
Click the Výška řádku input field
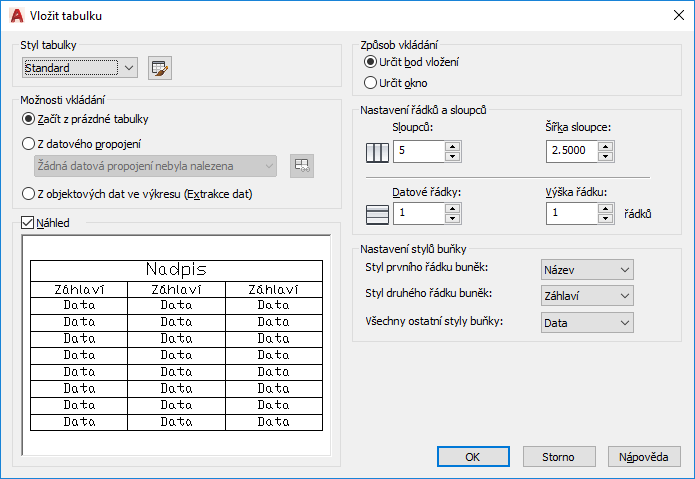[x=572, y=214]
